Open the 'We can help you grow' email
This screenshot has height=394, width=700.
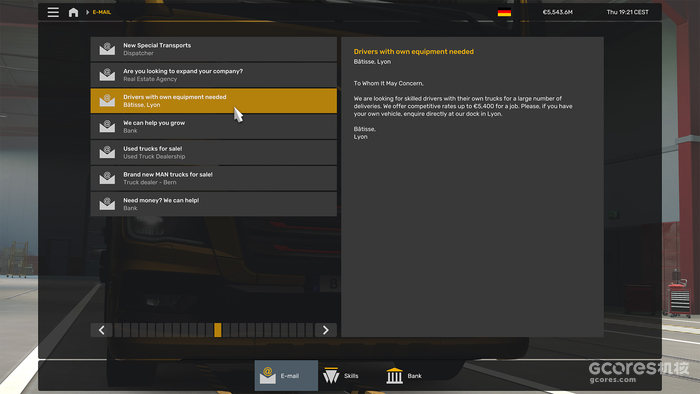tap(213, 127)
